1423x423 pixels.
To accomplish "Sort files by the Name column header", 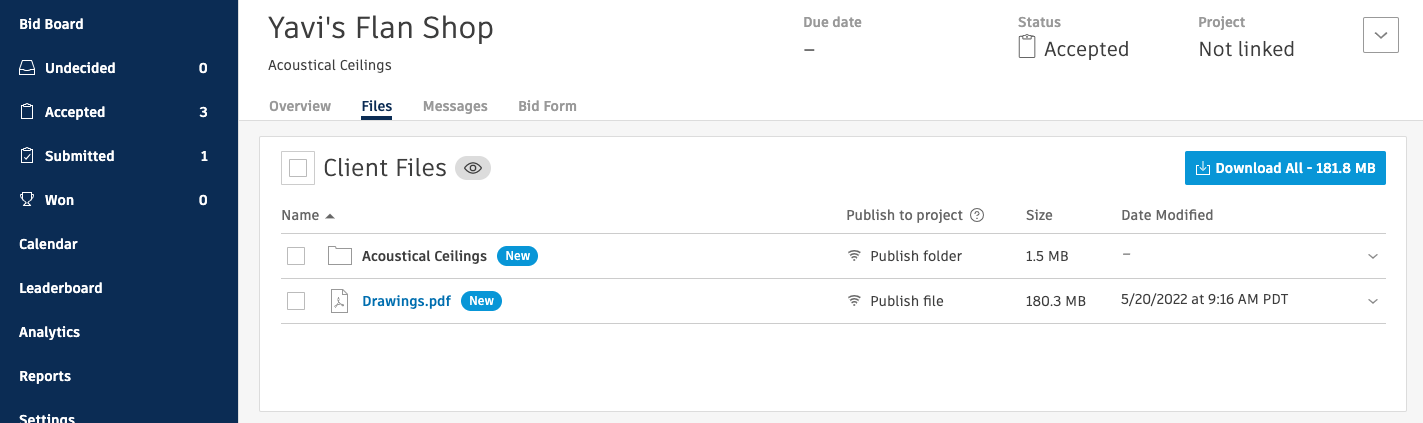I will click(300, 215).
